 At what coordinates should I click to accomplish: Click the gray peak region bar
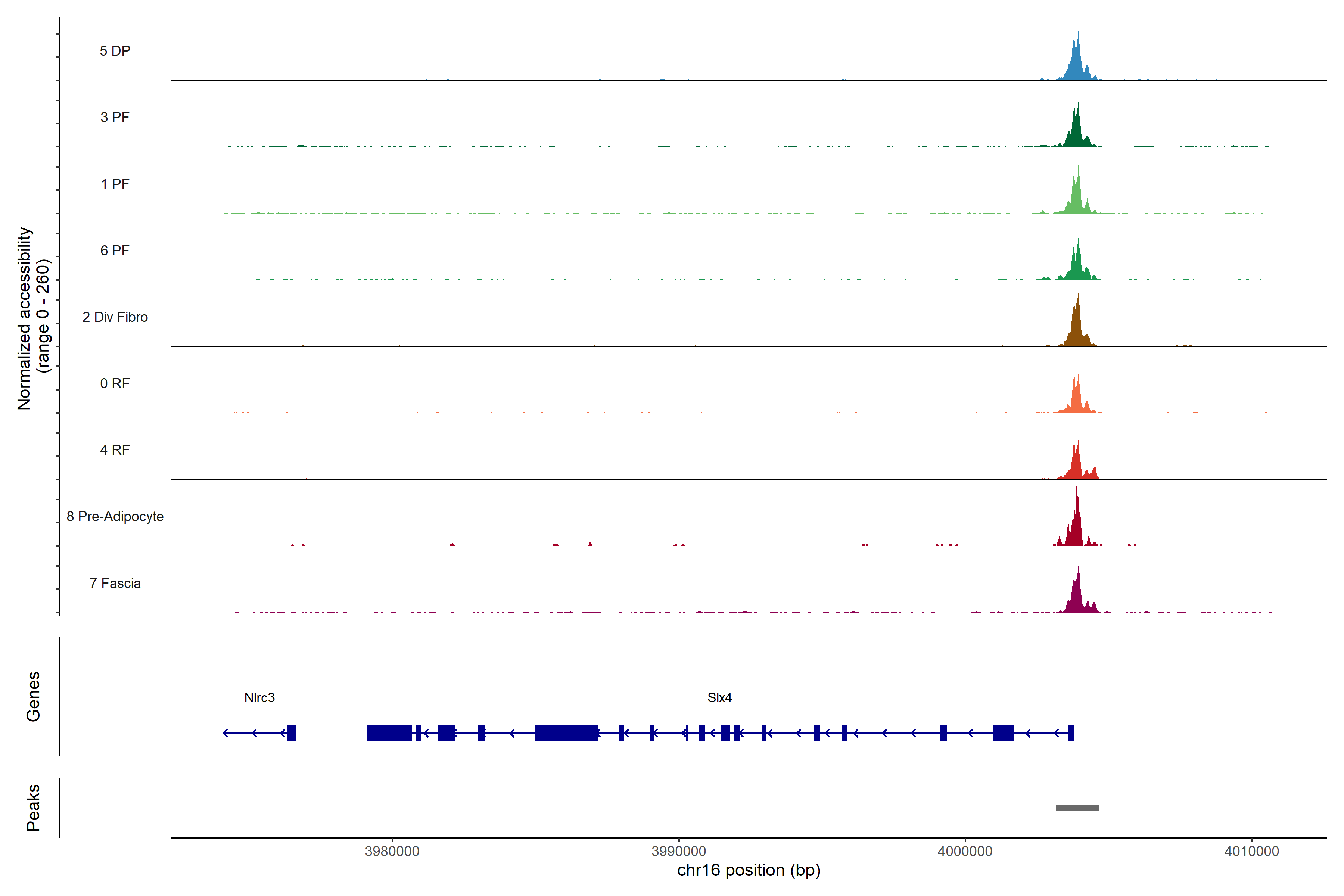tap(1077, 808)
